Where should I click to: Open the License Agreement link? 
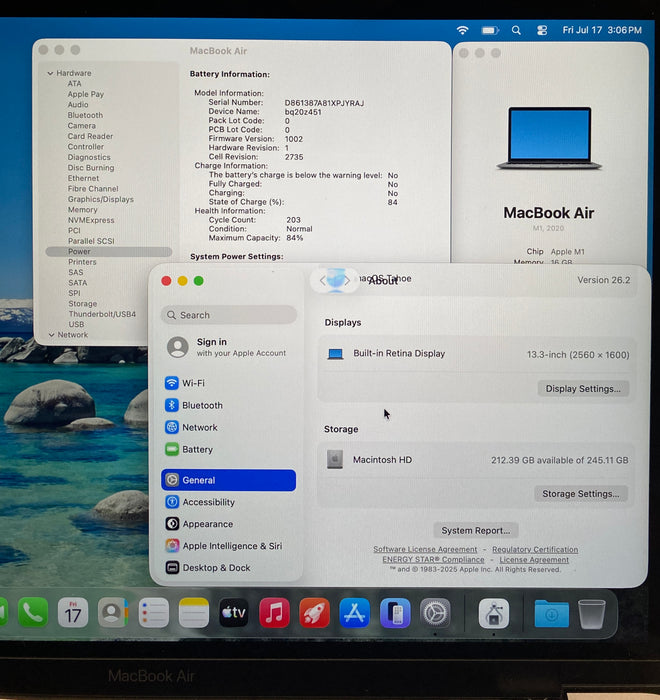click(534, 559)
